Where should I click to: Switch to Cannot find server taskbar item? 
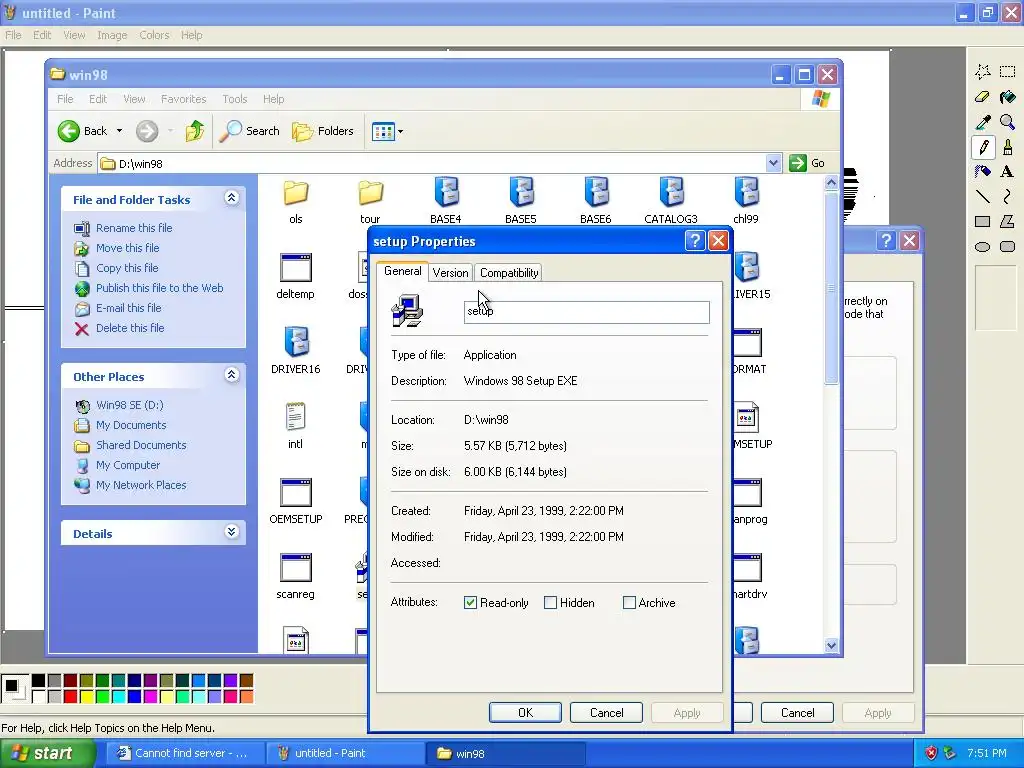[x=183, y=754]
